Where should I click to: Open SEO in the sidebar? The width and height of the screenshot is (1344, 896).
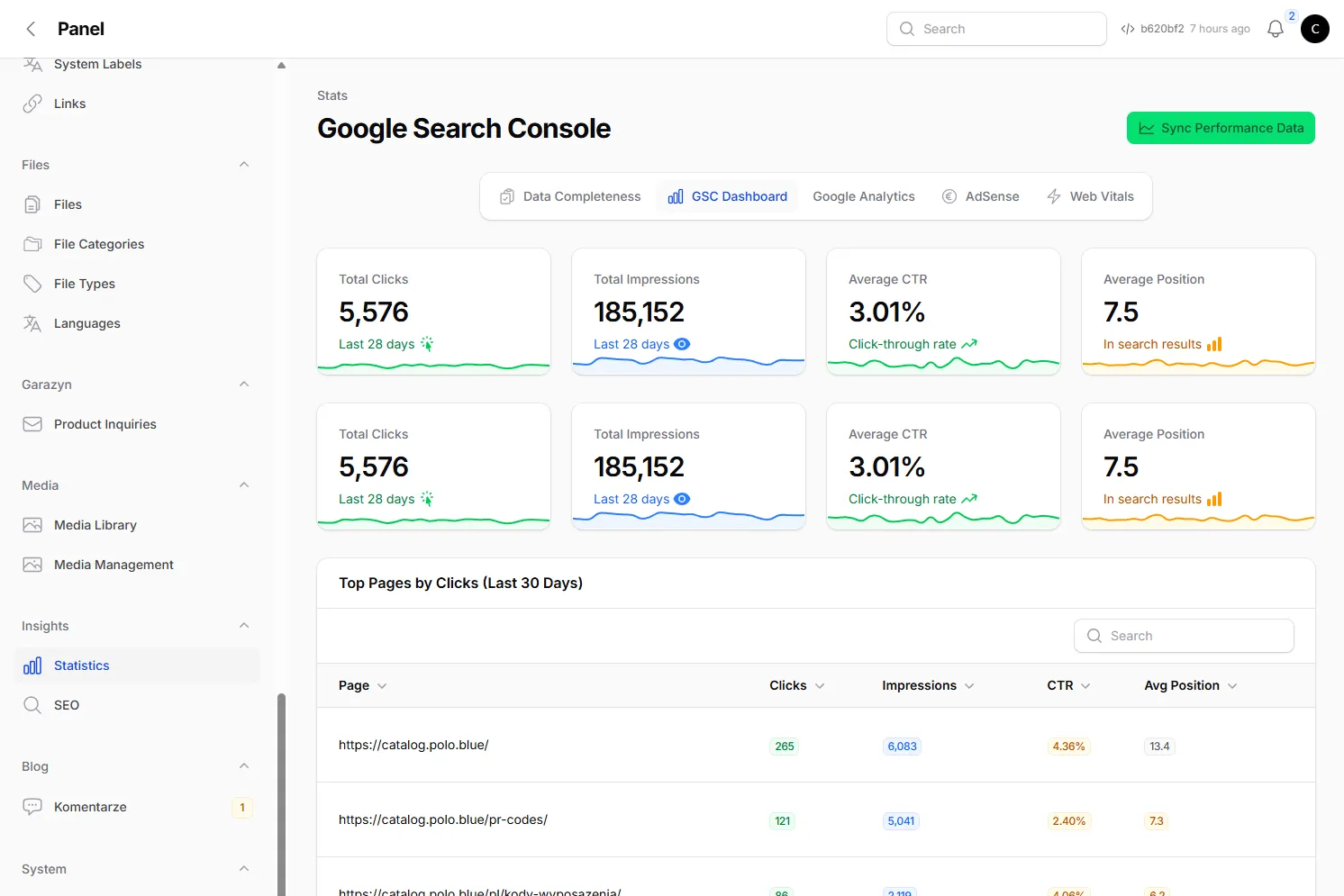137,705
